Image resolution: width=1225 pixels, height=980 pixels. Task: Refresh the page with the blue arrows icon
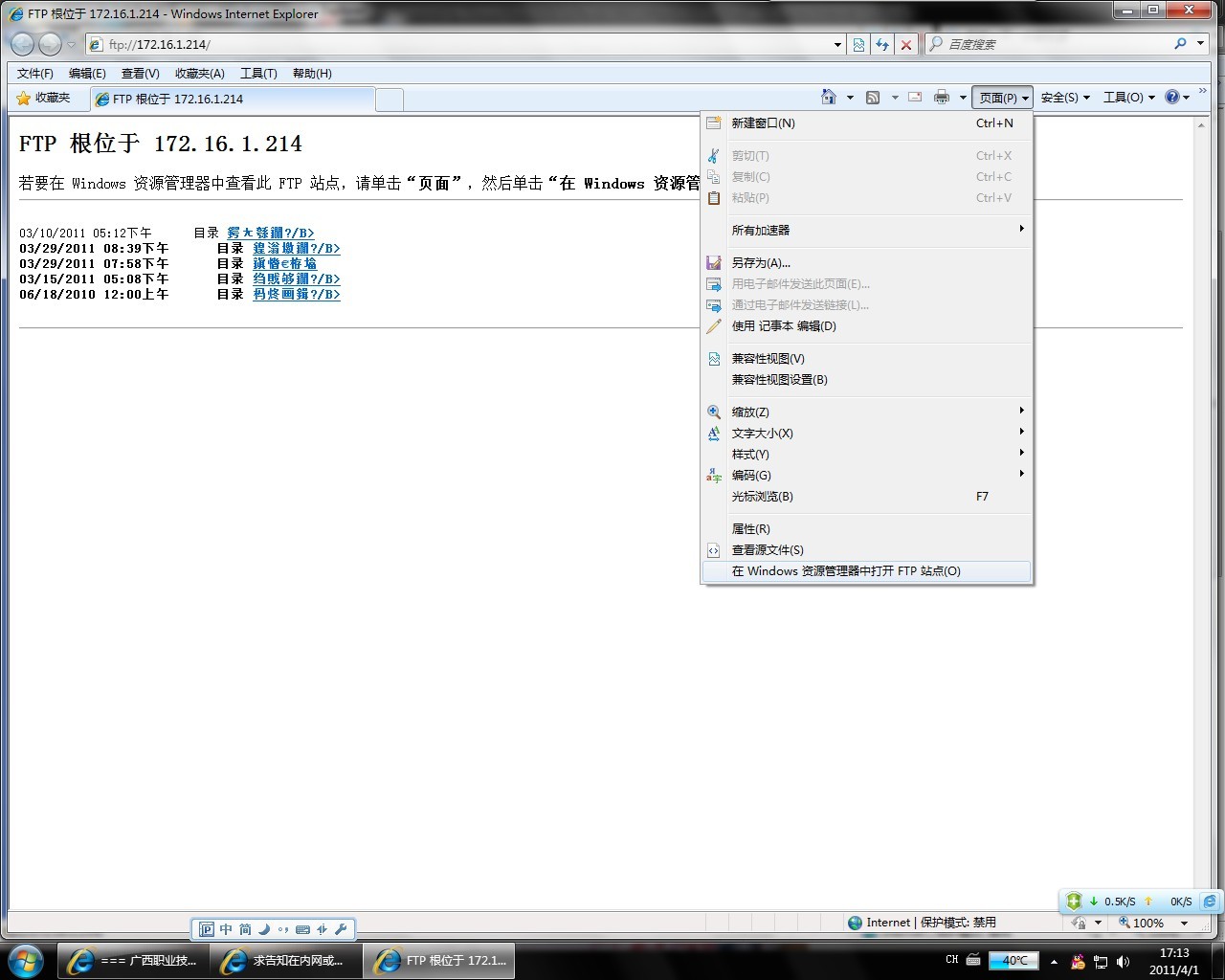[x=882, y=44]
